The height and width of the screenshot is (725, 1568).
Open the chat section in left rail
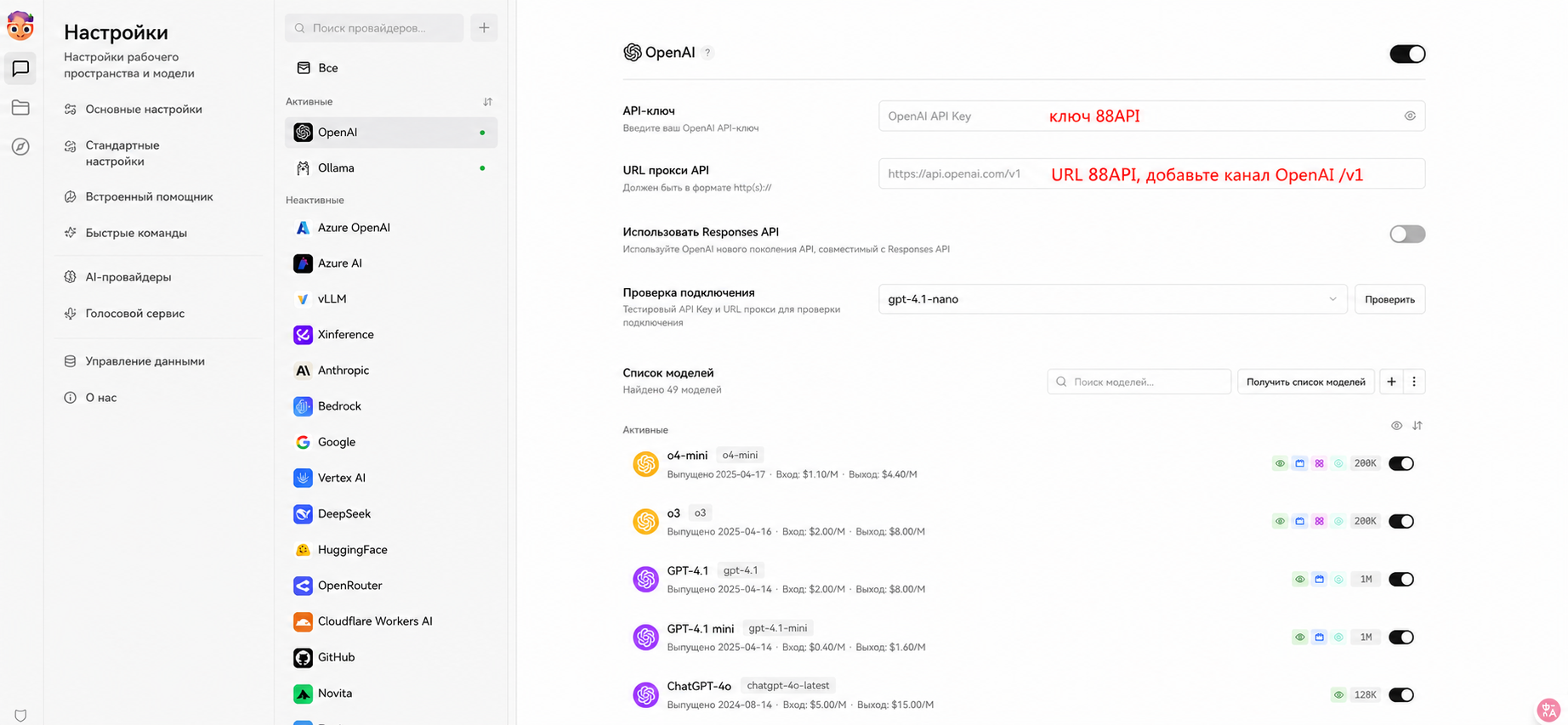(20, 68)
